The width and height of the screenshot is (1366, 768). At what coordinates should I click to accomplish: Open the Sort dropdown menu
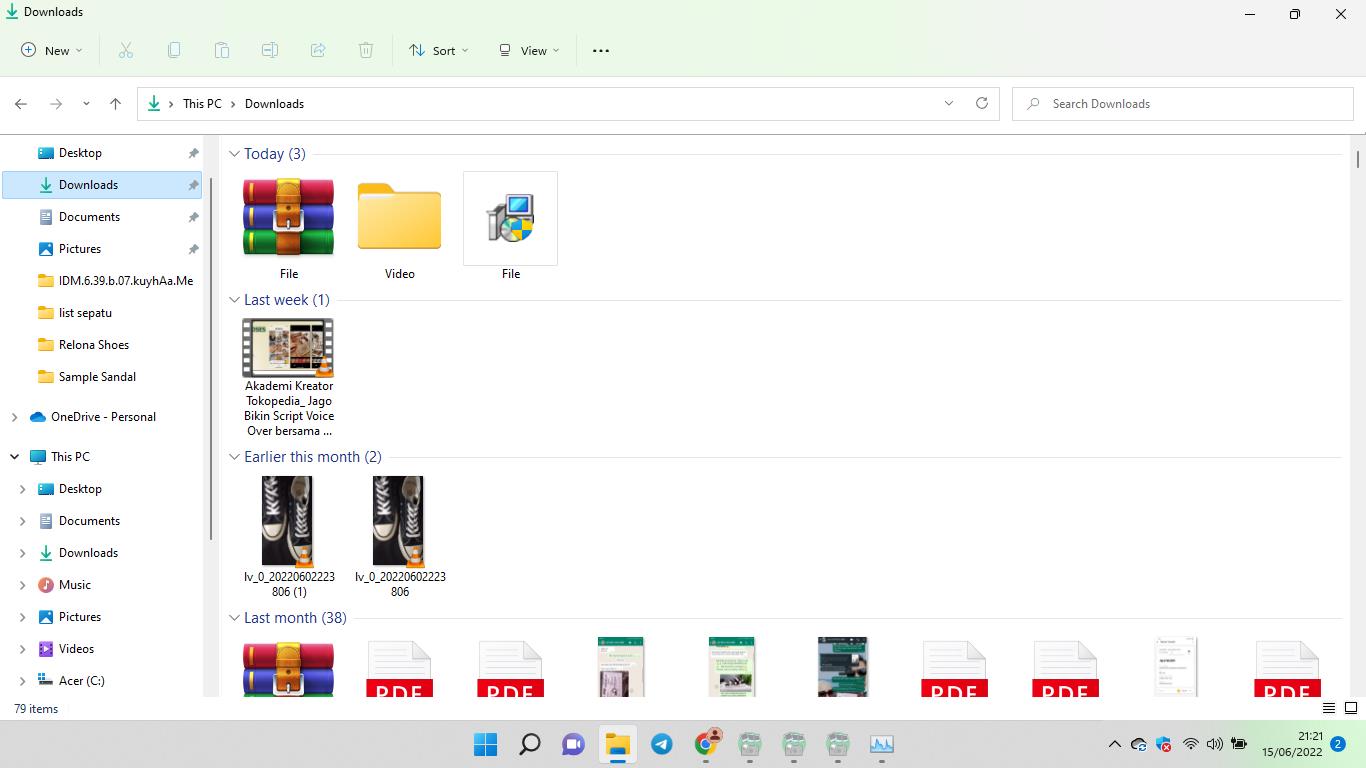pyautogui.click(x=438, y=51)
